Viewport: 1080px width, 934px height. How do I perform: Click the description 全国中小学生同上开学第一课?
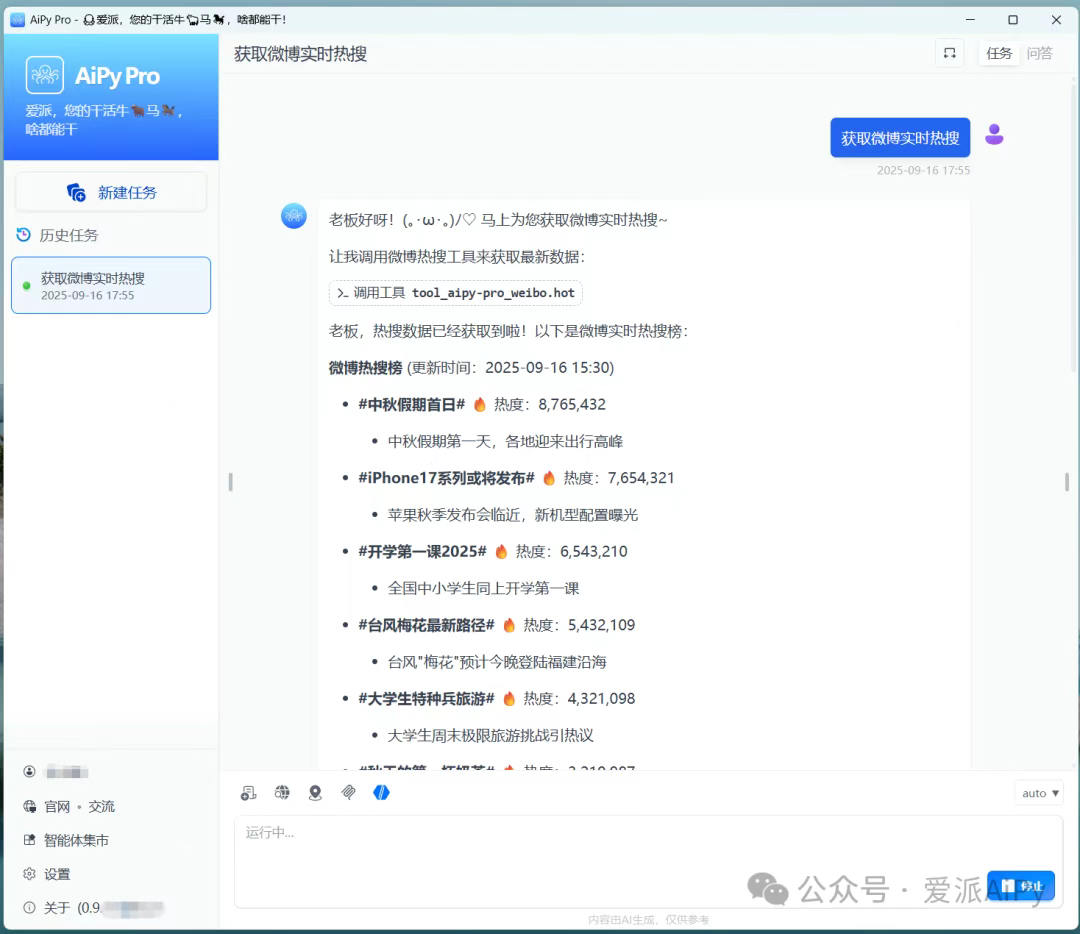tap(483, 588)
